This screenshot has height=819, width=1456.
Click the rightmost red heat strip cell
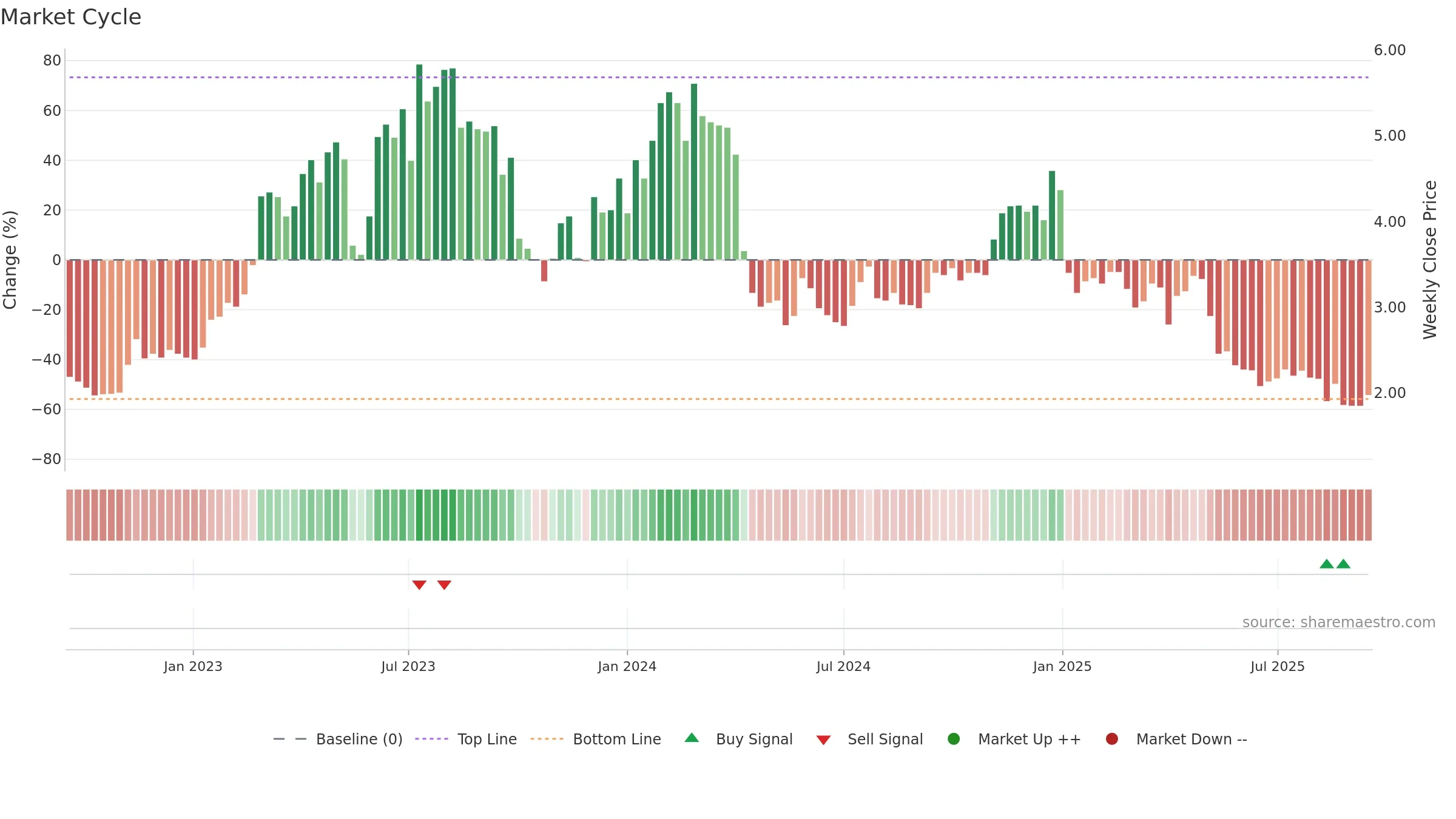pyautogui.click(x=1369, y=515)
